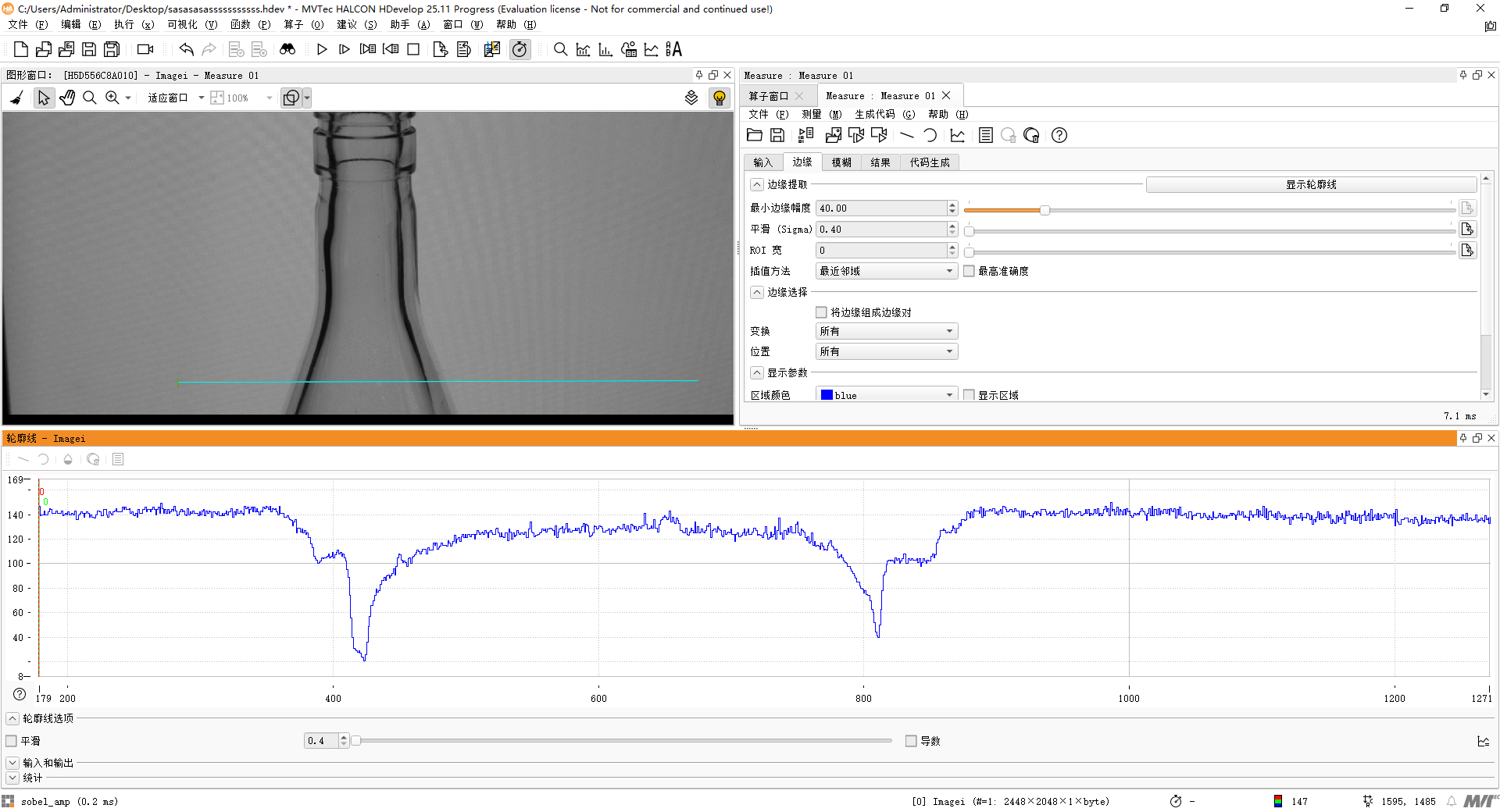
Task: Click the lightbulb icon in graphics window
Action: [x=719, y=98]
